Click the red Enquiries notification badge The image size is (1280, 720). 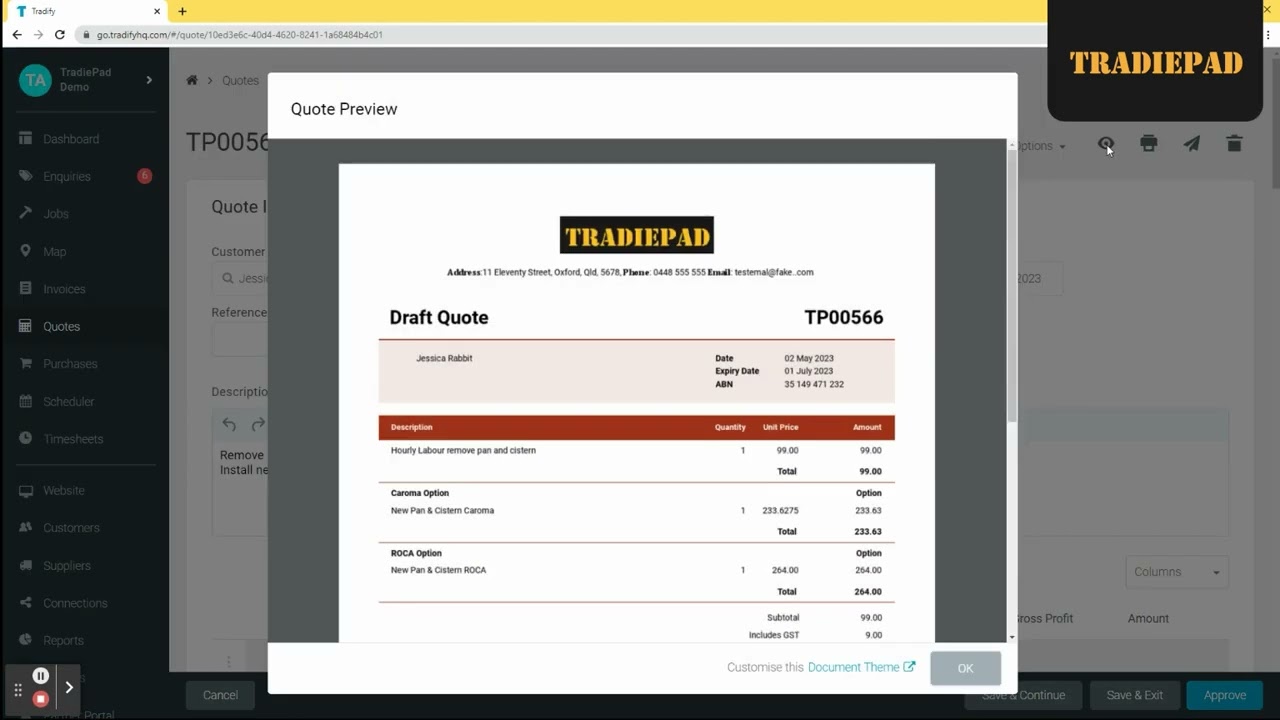(144, 176)
